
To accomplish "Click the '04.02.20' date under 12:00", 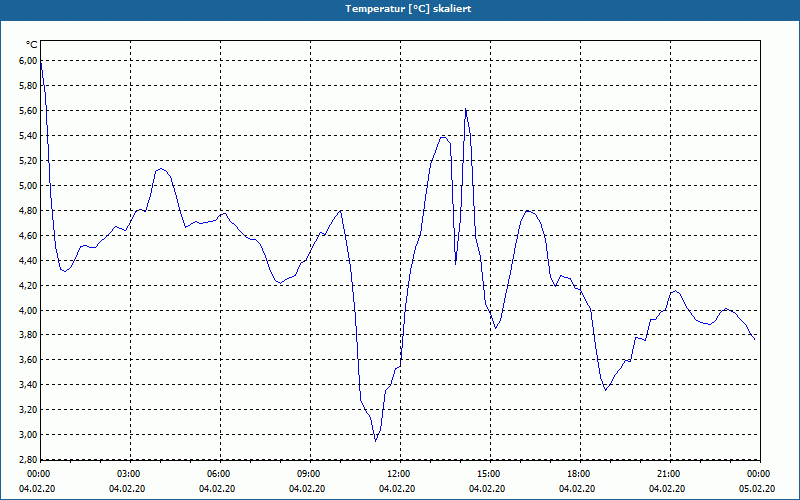I will click(397, 489).
